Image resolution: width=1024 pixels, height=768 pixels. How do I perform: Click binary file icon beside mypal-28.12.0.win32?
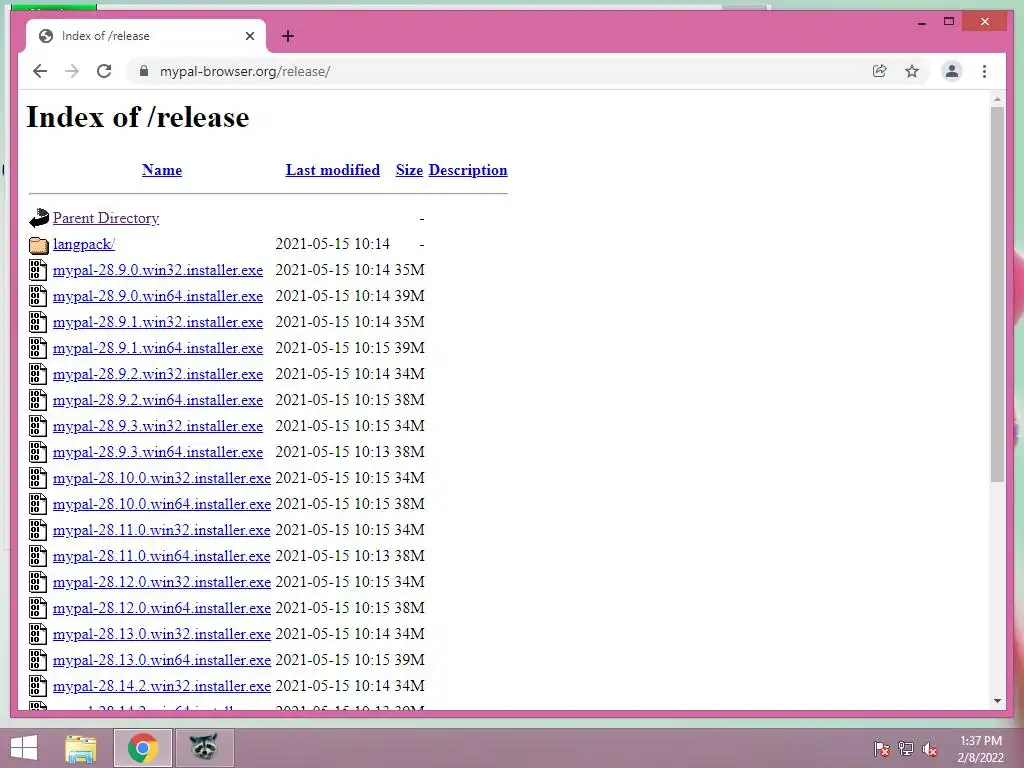pyautogui.click(x=38, y=582)
